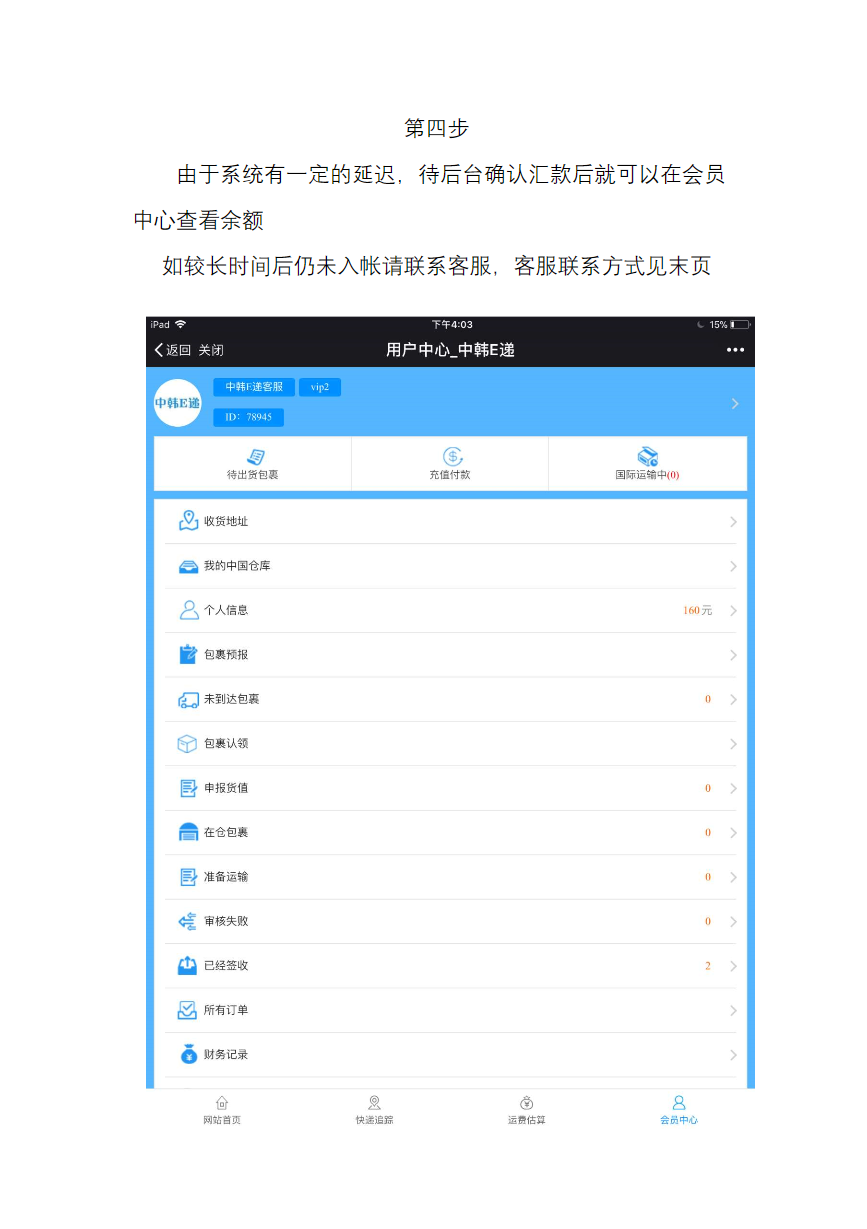Tap the vip2 badge

coord(320,387)
